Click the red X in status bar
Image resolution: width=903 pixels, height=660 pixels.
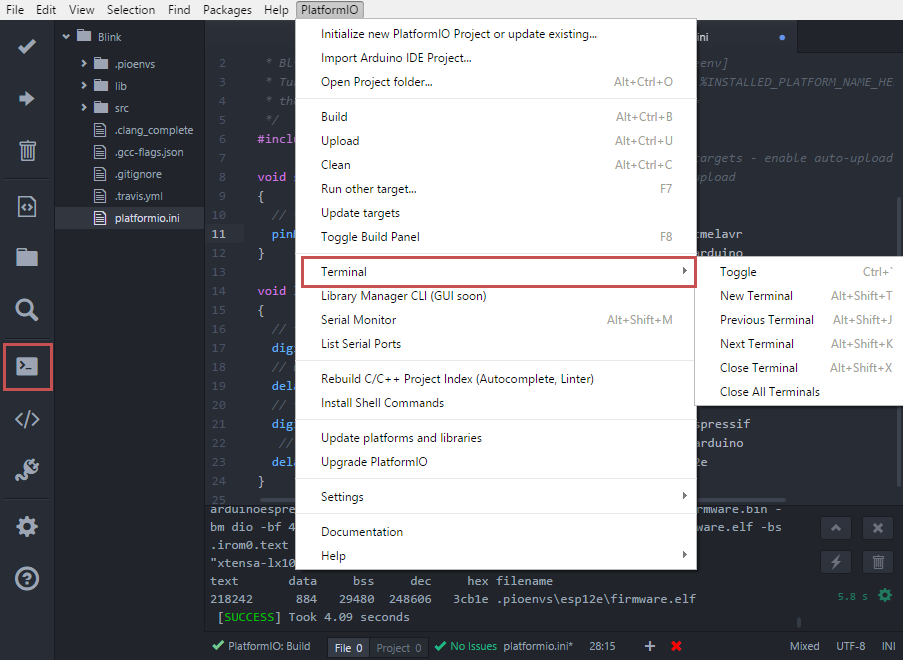pos(676,646)
